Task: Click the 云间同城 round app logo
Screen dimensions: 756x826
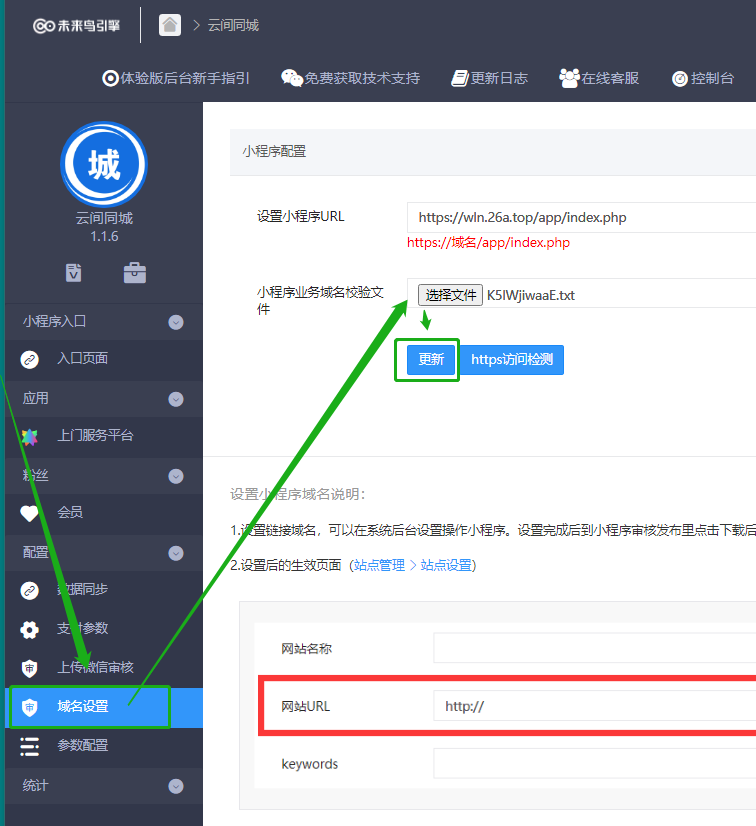Action: (104, 165)
